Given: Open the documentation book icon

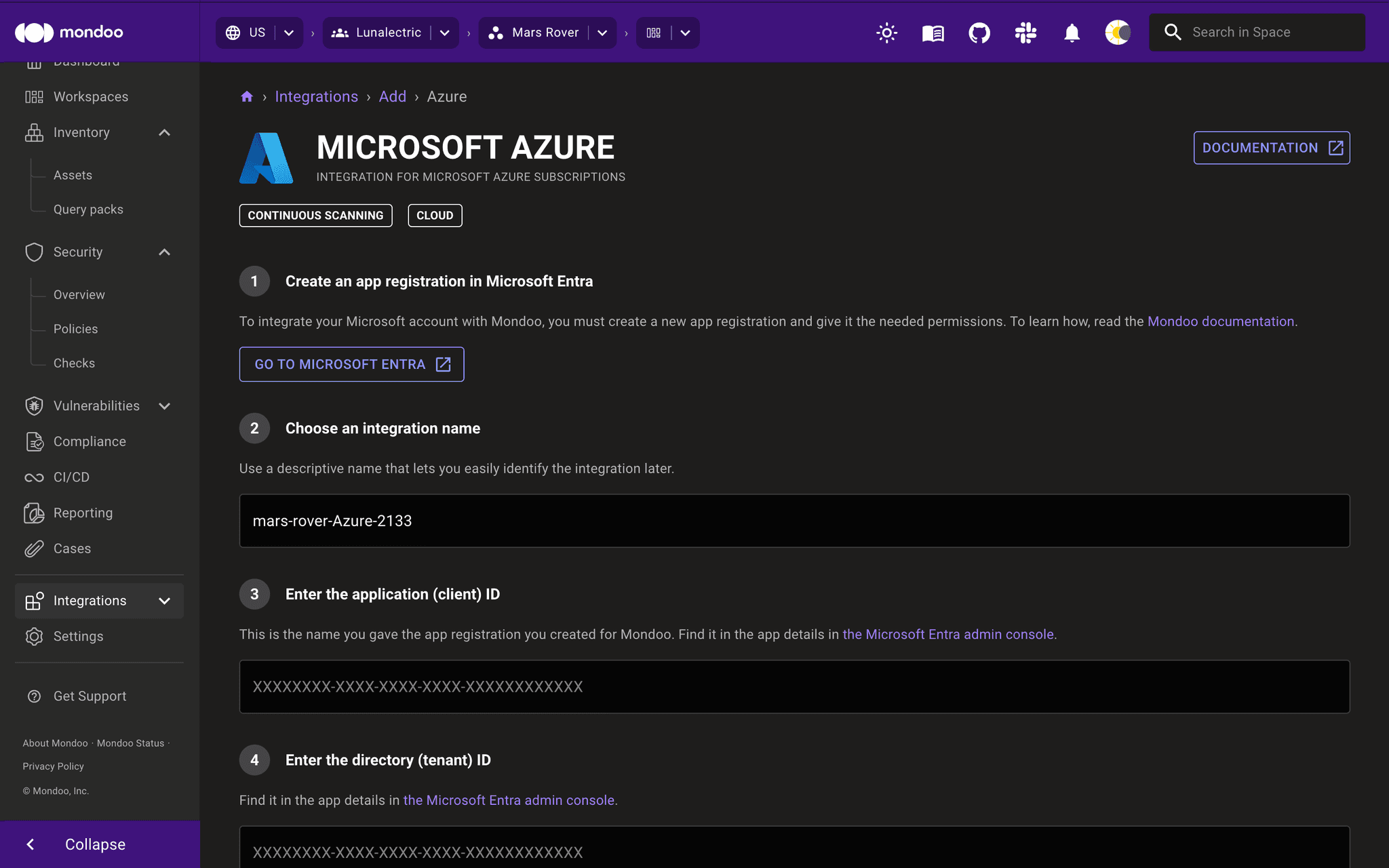Looking at the screenshot, I should pos(933,33).
